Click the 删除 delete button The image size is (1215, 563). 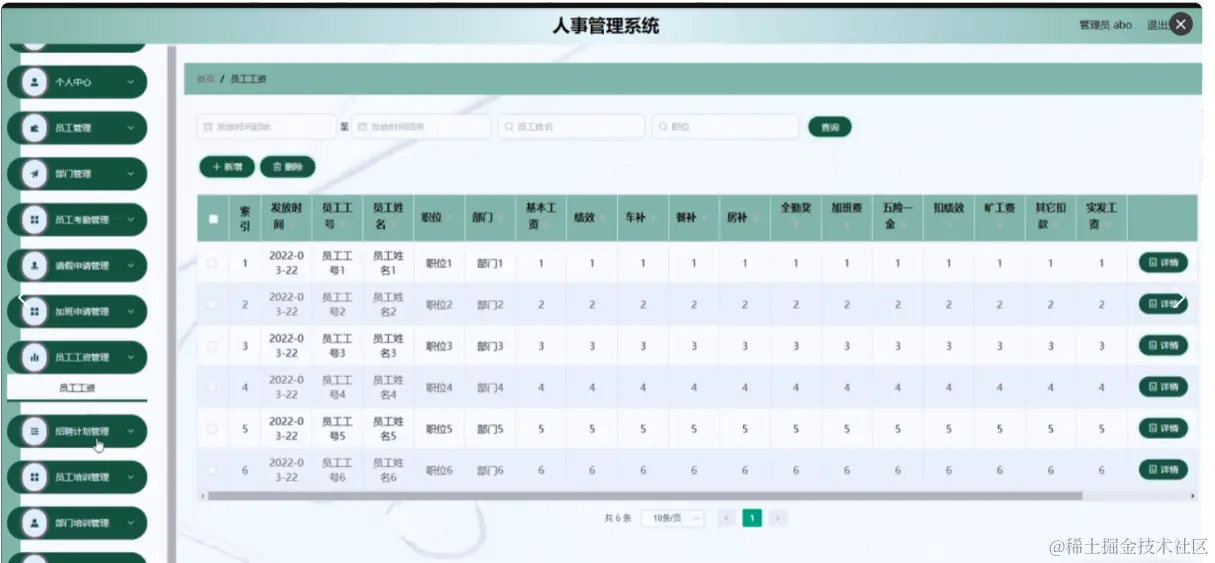(287, 167)
